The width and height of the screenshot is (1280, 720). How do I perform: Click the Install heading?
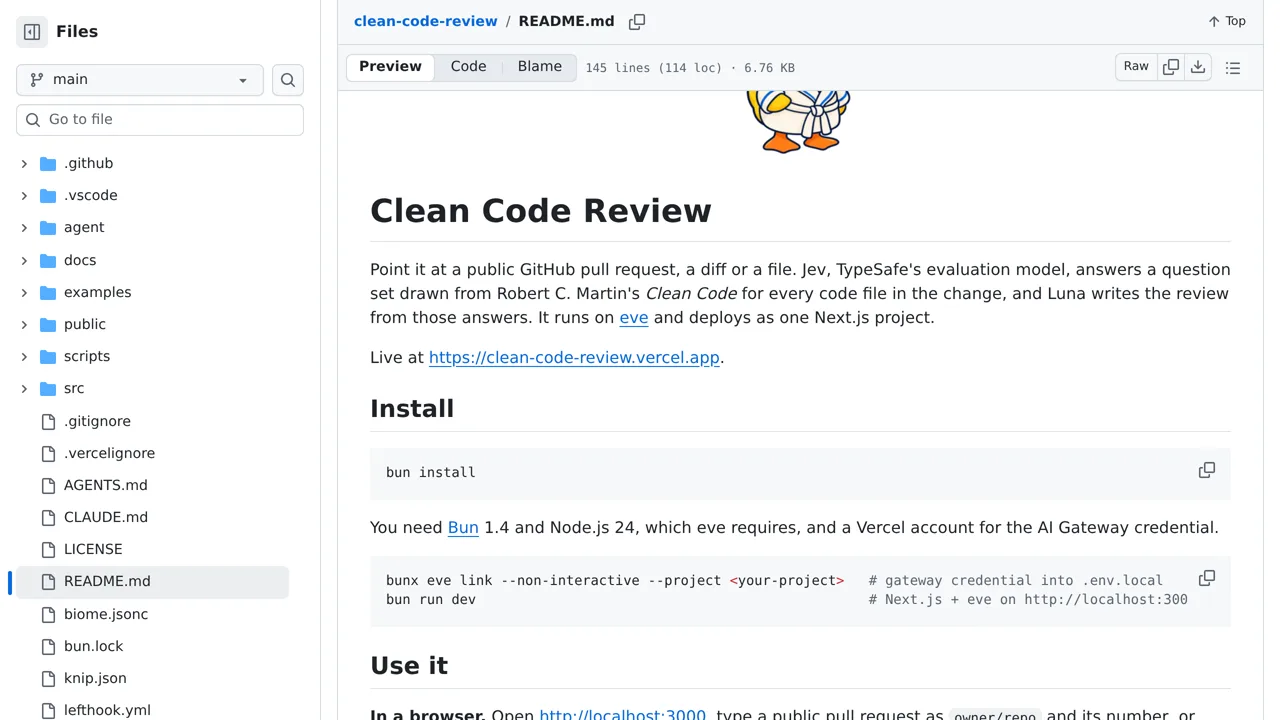(x=412, y=408)
